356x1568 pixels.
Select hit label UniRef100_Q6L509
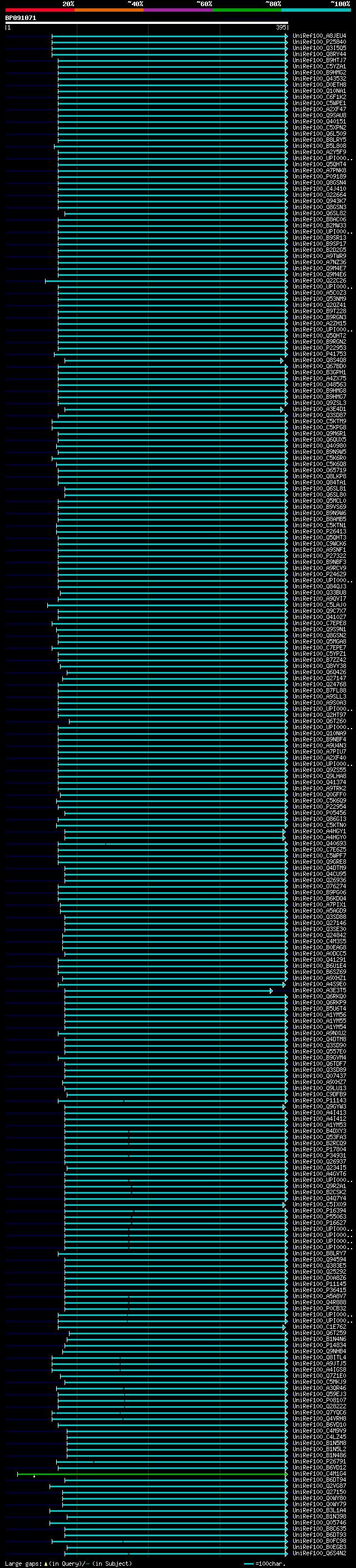(x=319, y=134)
